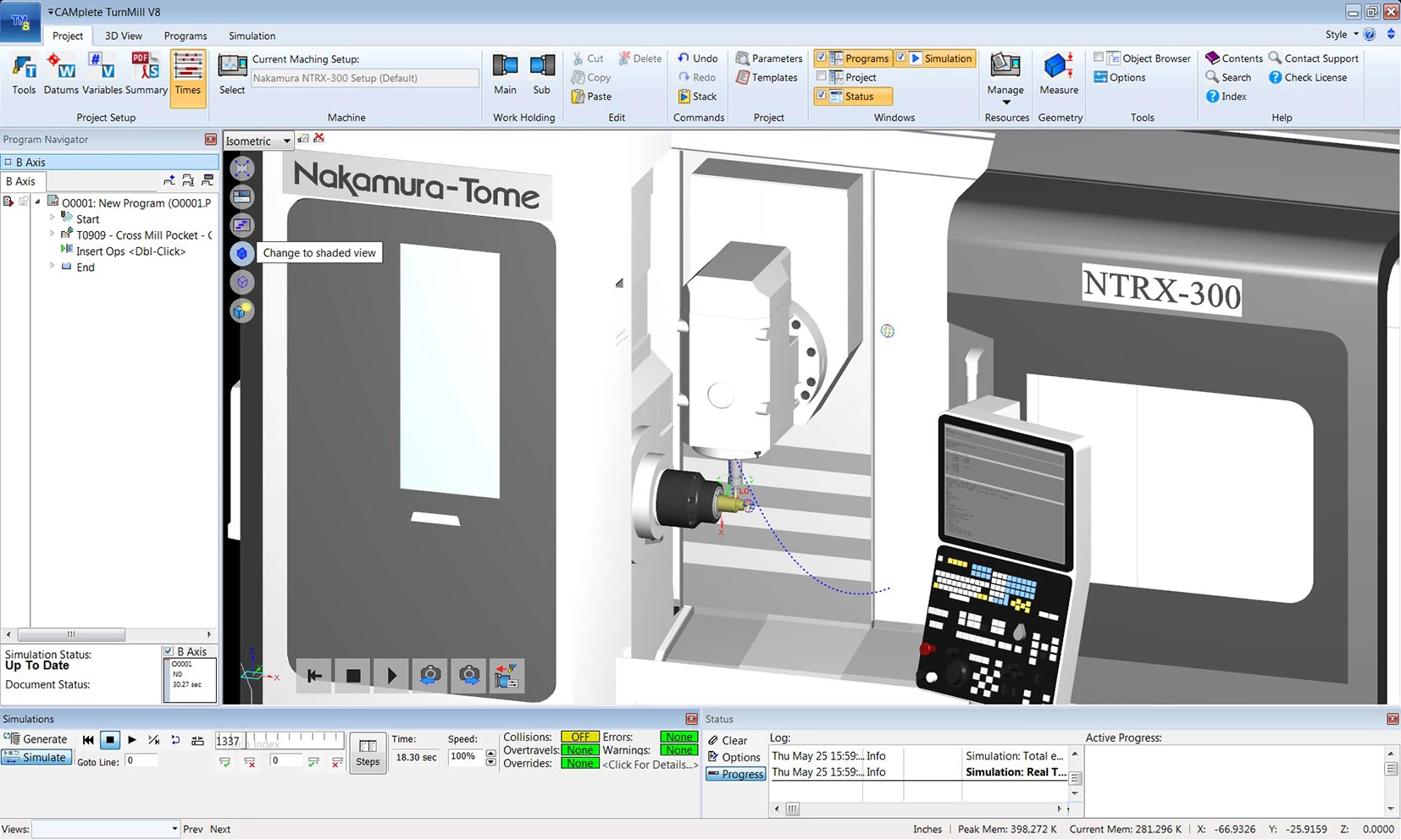1401x840 pixels.
Task: Open the Datums icon in Project Setup
Action: click(x=61, y=75)
